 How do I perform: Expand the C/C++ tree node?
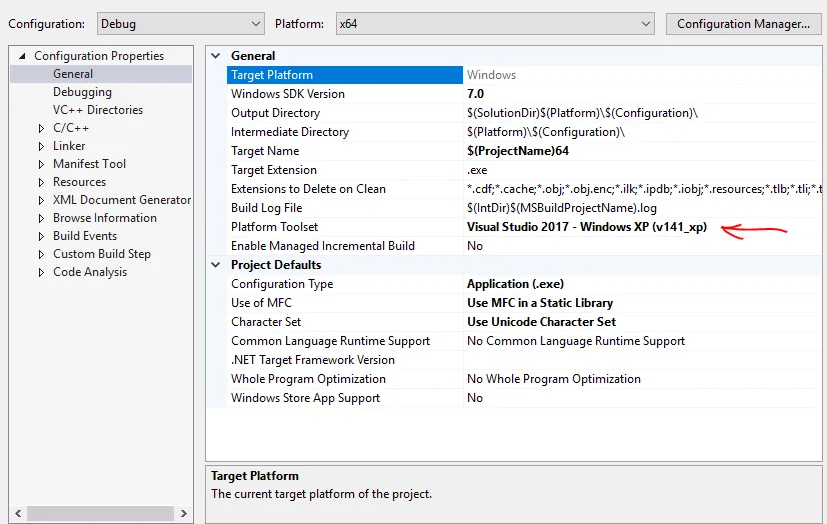[41, 128]
